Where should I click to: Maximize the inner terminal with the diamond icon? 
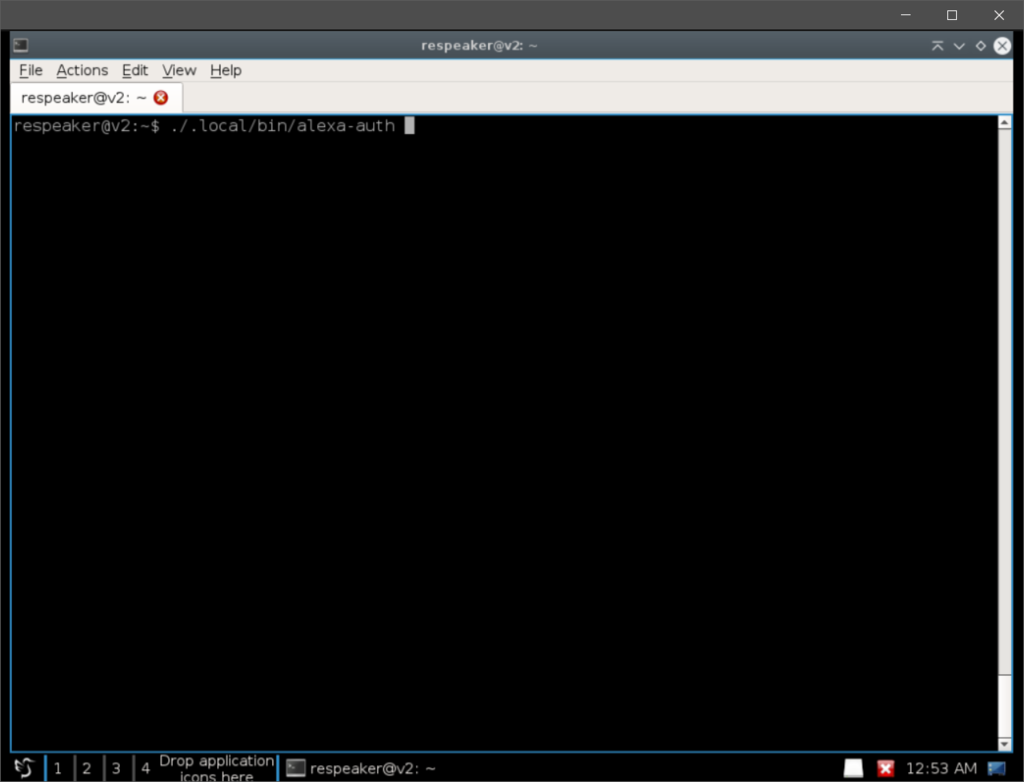click(980, 46)
